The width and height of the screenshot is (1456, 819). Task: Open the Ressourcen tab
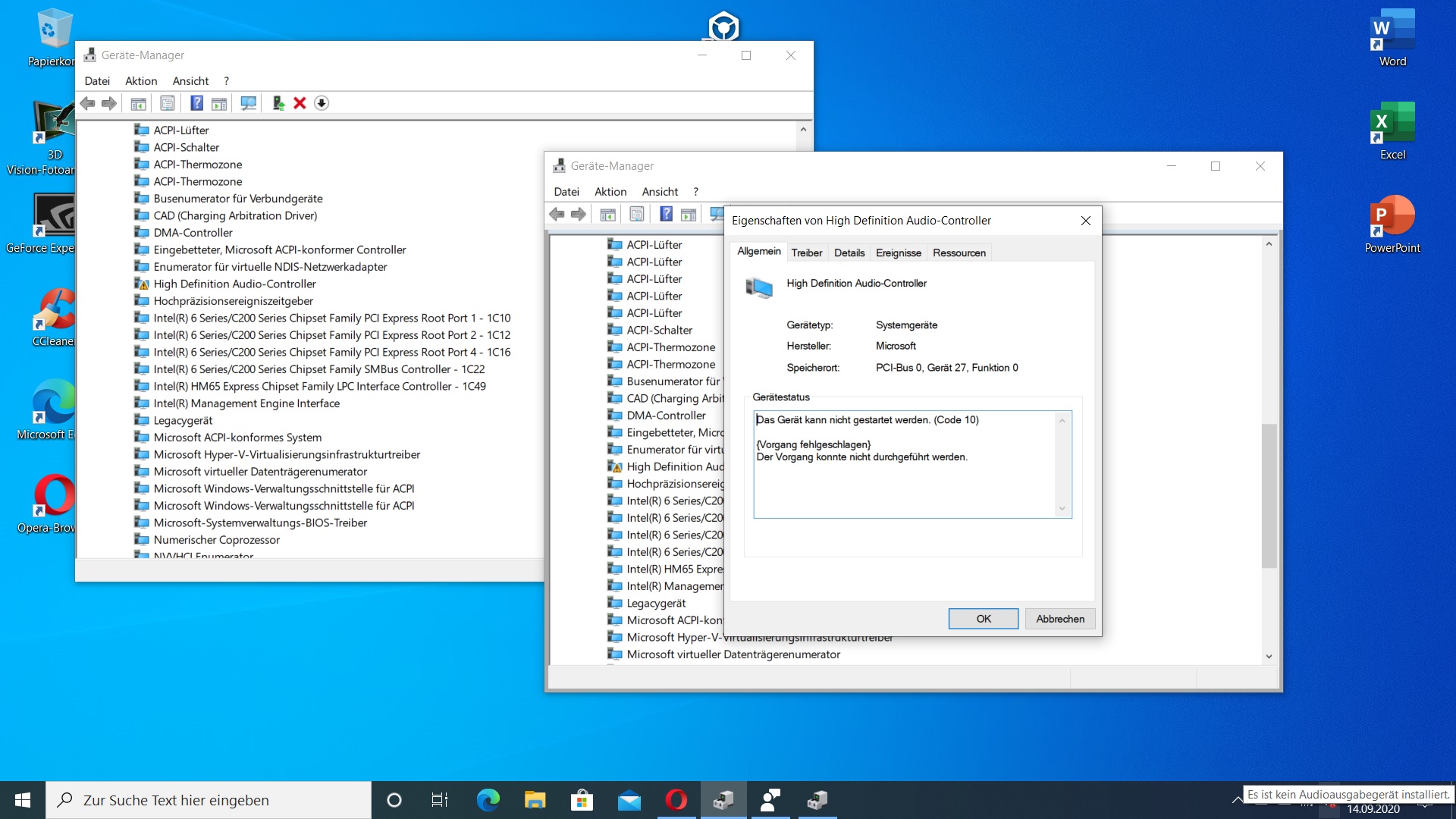point(959,253)
